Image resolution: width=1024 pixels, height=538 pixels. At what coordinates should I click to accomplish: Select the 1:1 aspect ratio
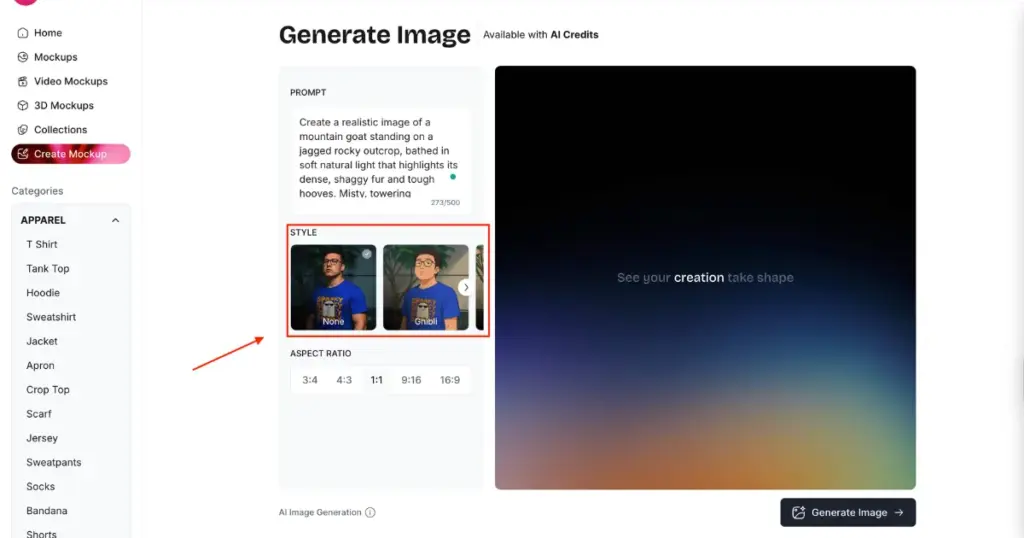tap(377, 380)
